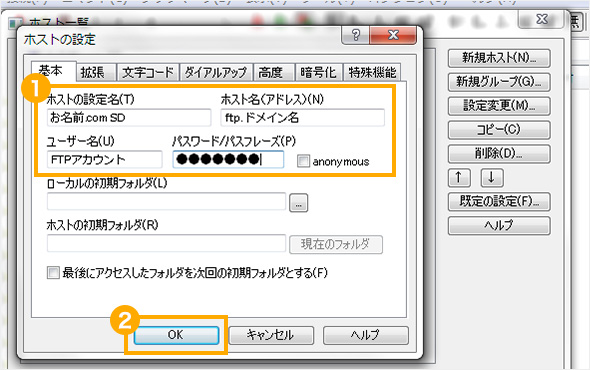The height and width of the screenshot is (370, 590).
Task: Click the ? help icon in dialog title bar
Action: point(355,35)
